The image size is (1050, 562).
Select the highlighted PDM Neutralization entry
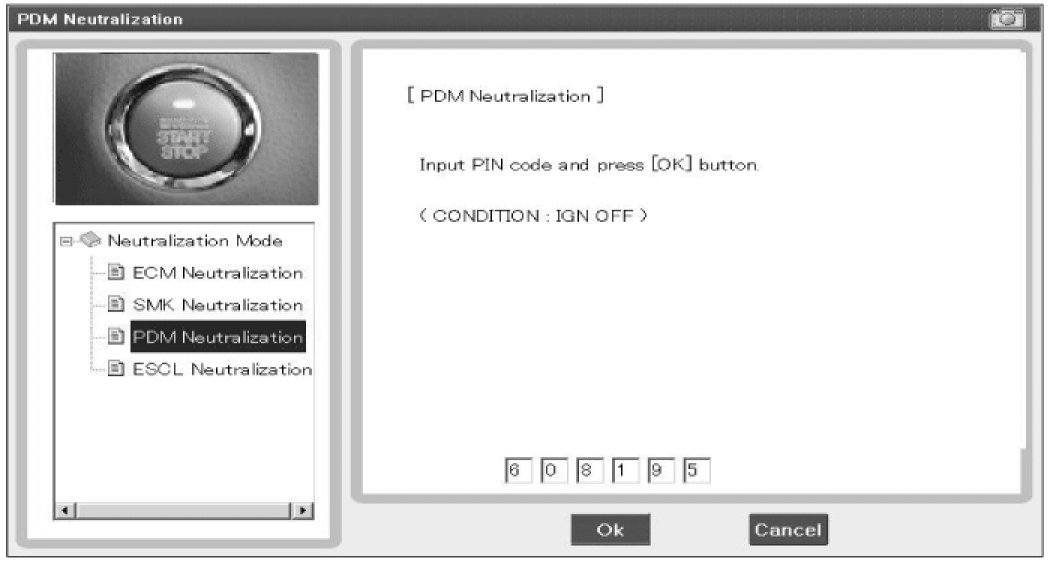click(x=218, y=337)
